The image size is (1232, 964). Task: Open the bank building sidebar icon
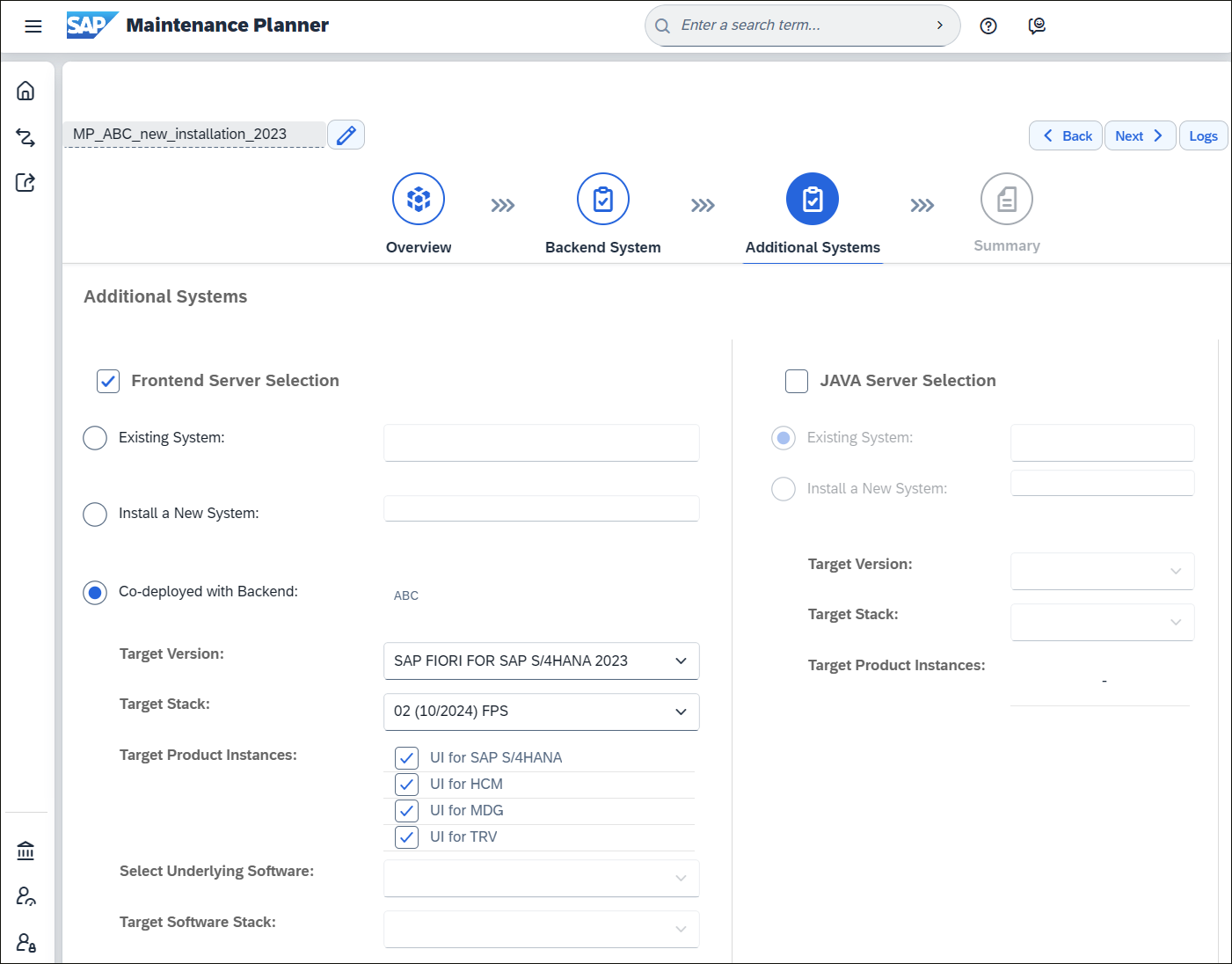[x=26, y=851]
